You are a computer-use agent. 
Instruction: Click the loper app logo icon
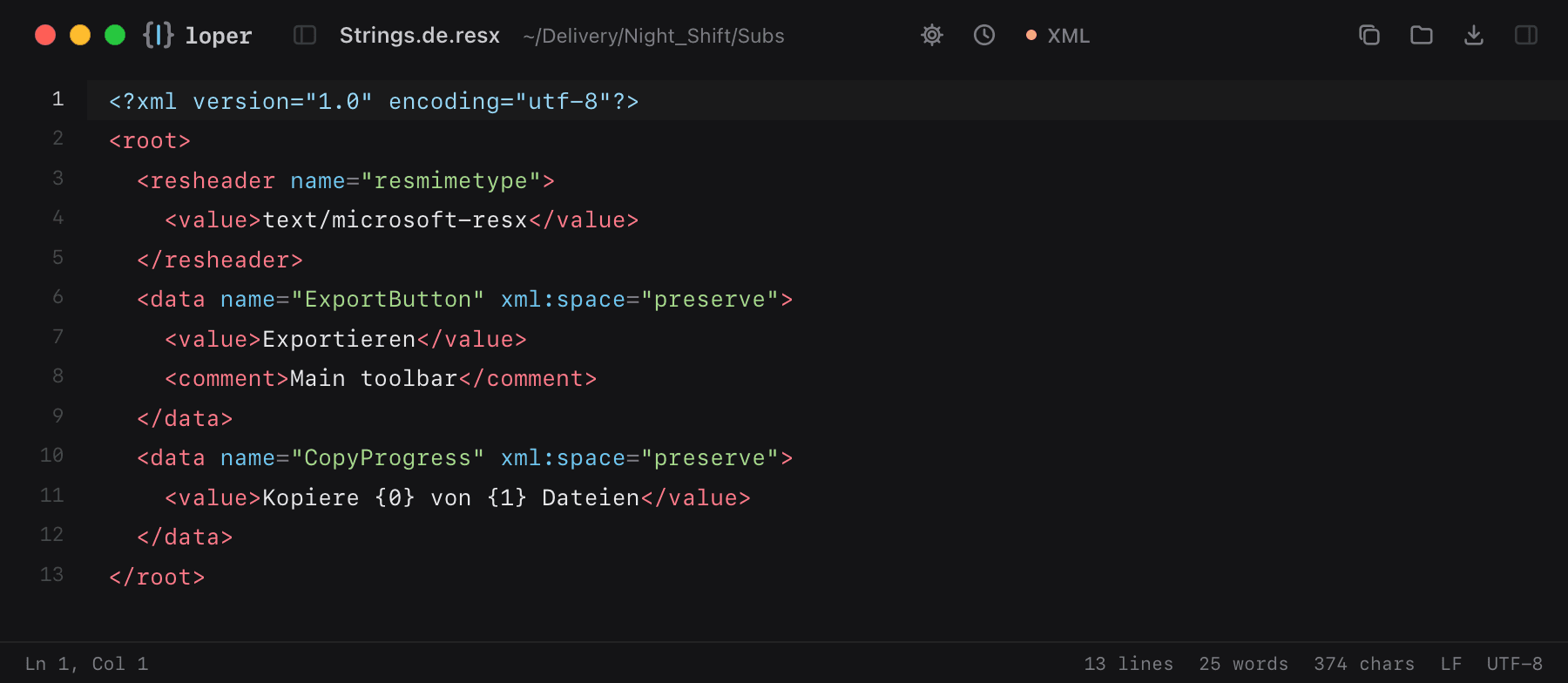(159, 35)
